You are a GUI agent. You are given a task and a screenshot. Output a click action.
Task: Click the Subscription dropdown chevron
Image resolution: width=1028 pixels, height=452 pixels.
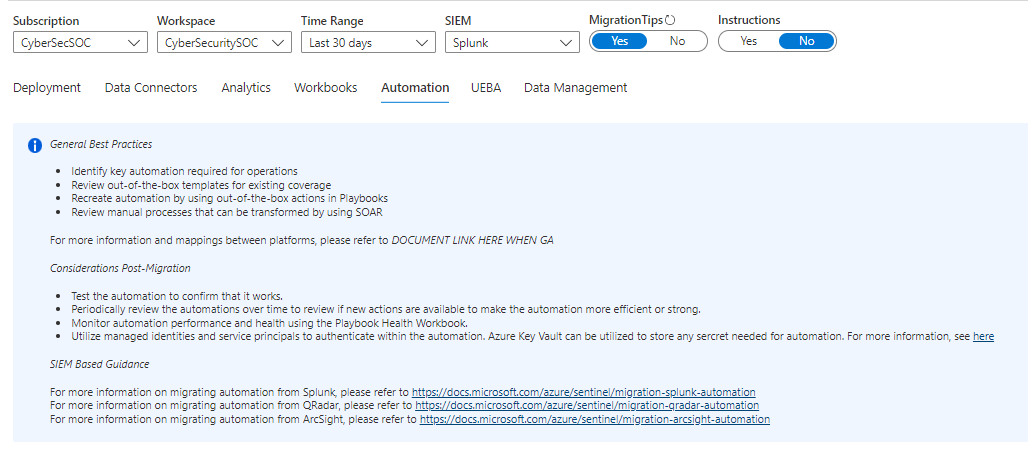click(134, 43)
